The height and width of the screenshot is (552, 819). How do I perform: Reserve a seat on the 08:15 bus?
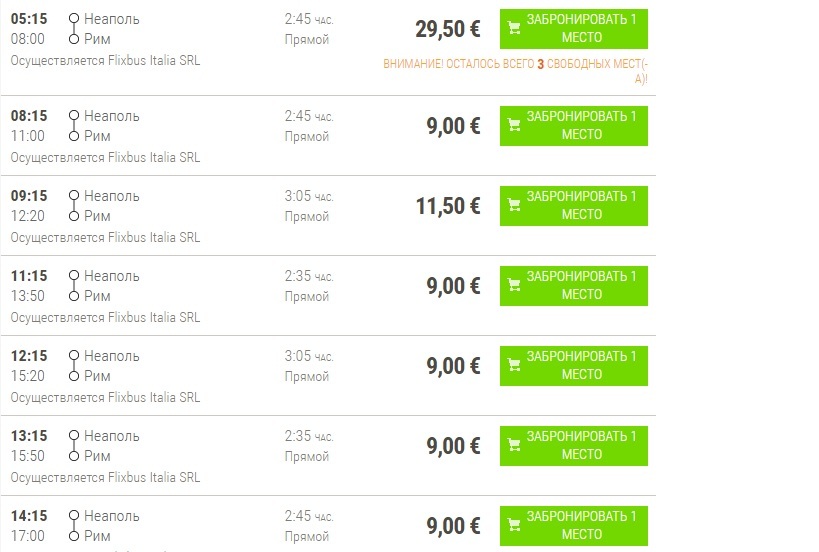click(x=574, y=125)
